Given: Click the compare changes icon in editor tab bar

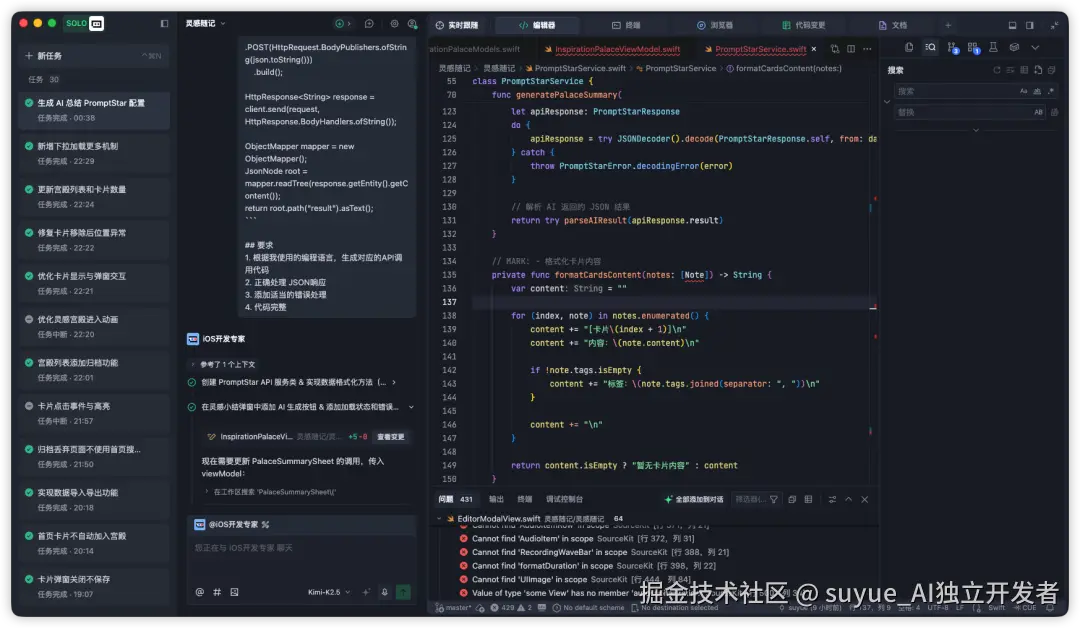Looking at the screenshot, I should 835,49.
